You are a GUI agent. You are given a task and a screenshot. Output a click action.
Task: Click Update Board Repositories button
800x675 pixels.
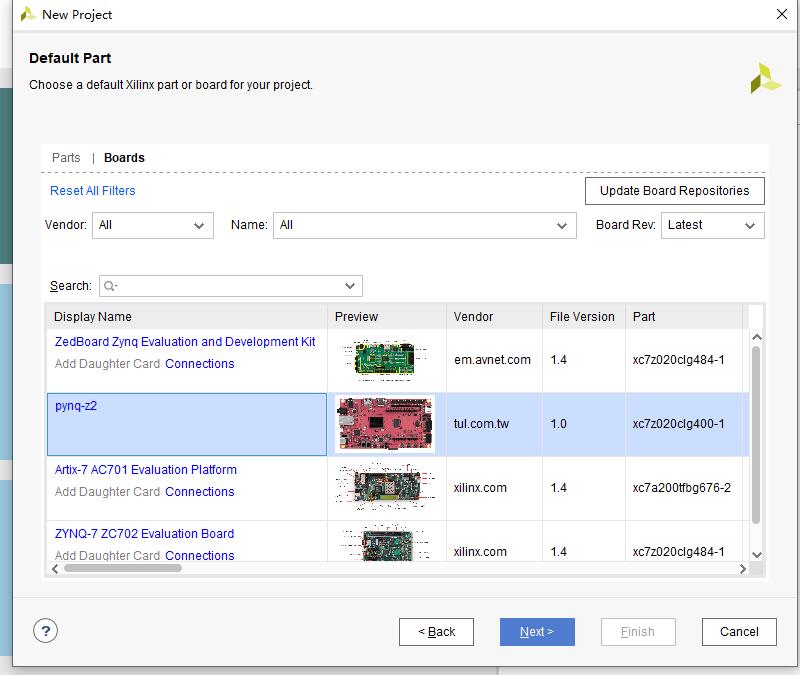pyautogui.click(x=674, y=191)
